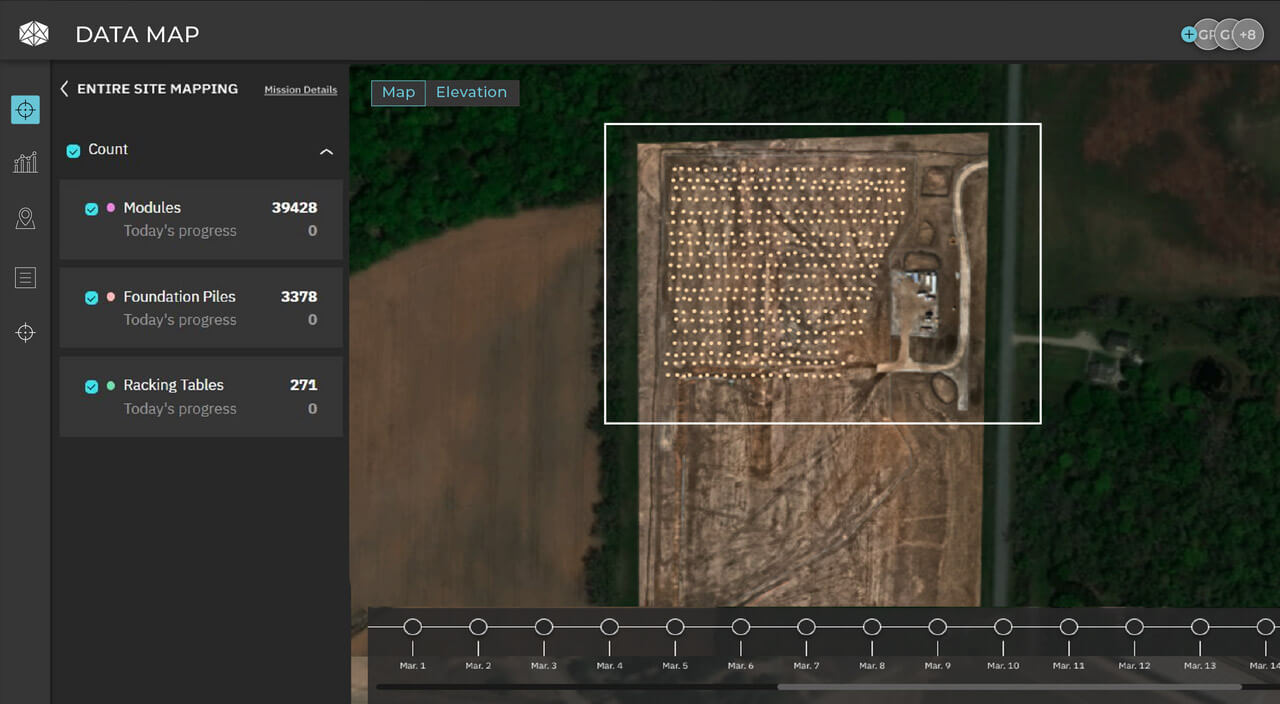Click the bottom target icon in sidebar
This screenshot has height=704, width=1280.
click(x=25, y=333)
